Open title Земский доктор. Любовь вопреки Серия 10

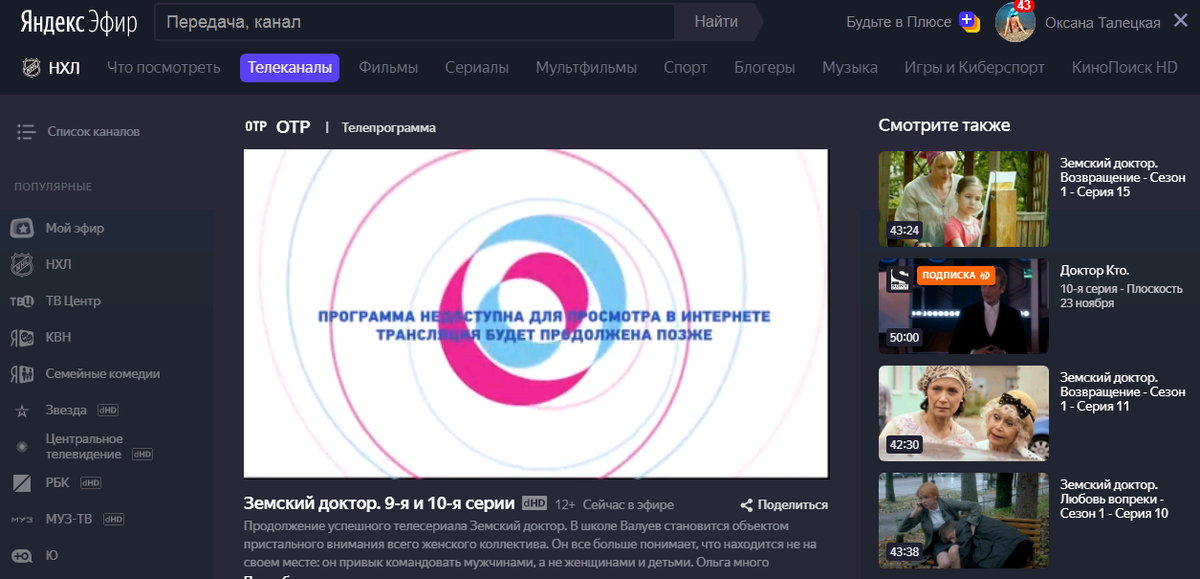(x=1114, y=499)
